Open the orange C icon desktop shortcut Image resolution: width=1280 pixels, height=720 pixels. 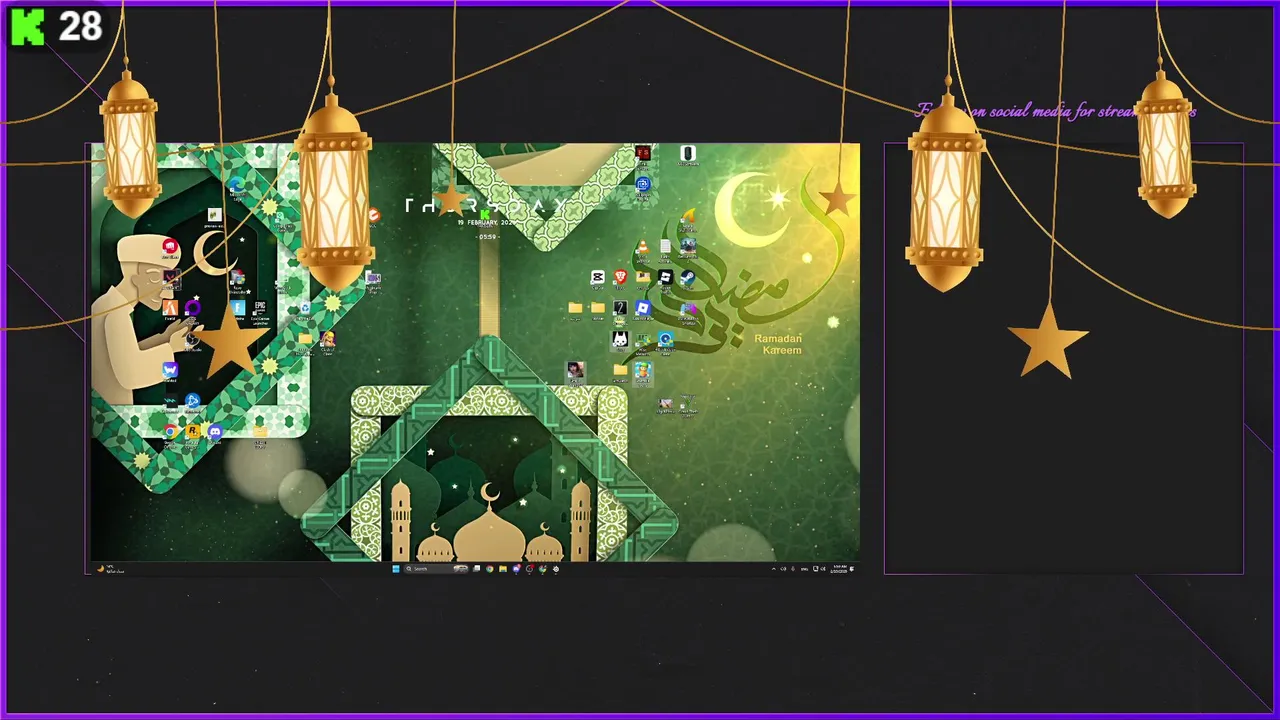373,215
